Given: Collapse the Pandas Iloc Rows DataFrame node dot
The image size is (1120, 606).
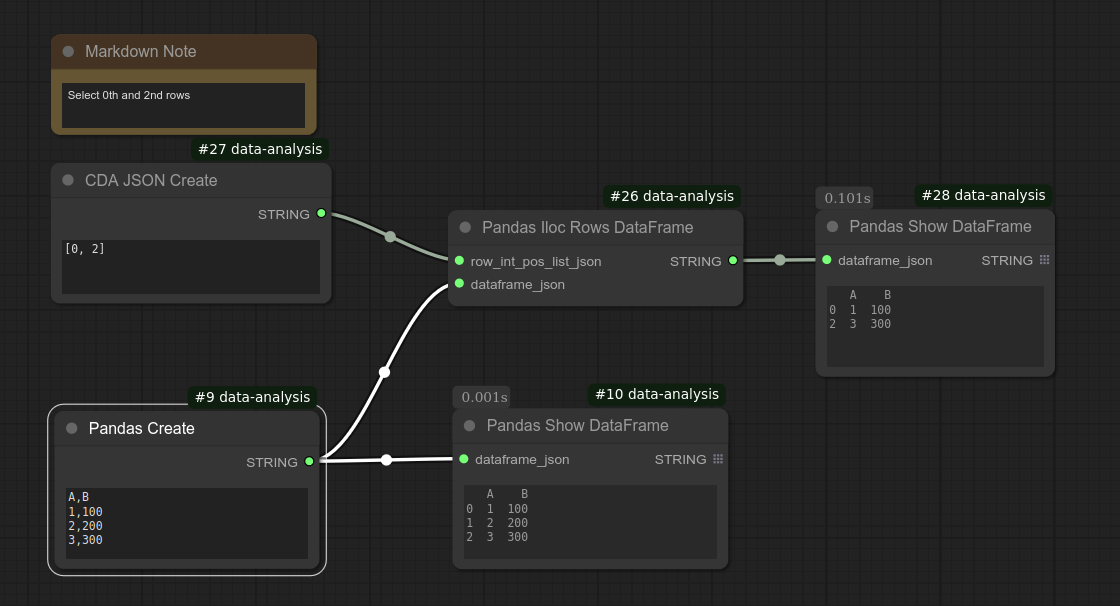Looking at the screenshot, I should coord(466,227).
